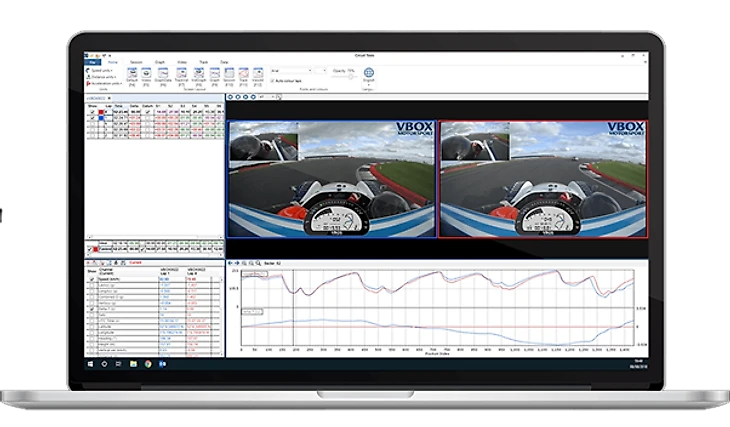Image resolution: width=730 pixels, height=427 pixels.
Task: Click the lap table horizontal scrollbar
Action: point(155,237)
